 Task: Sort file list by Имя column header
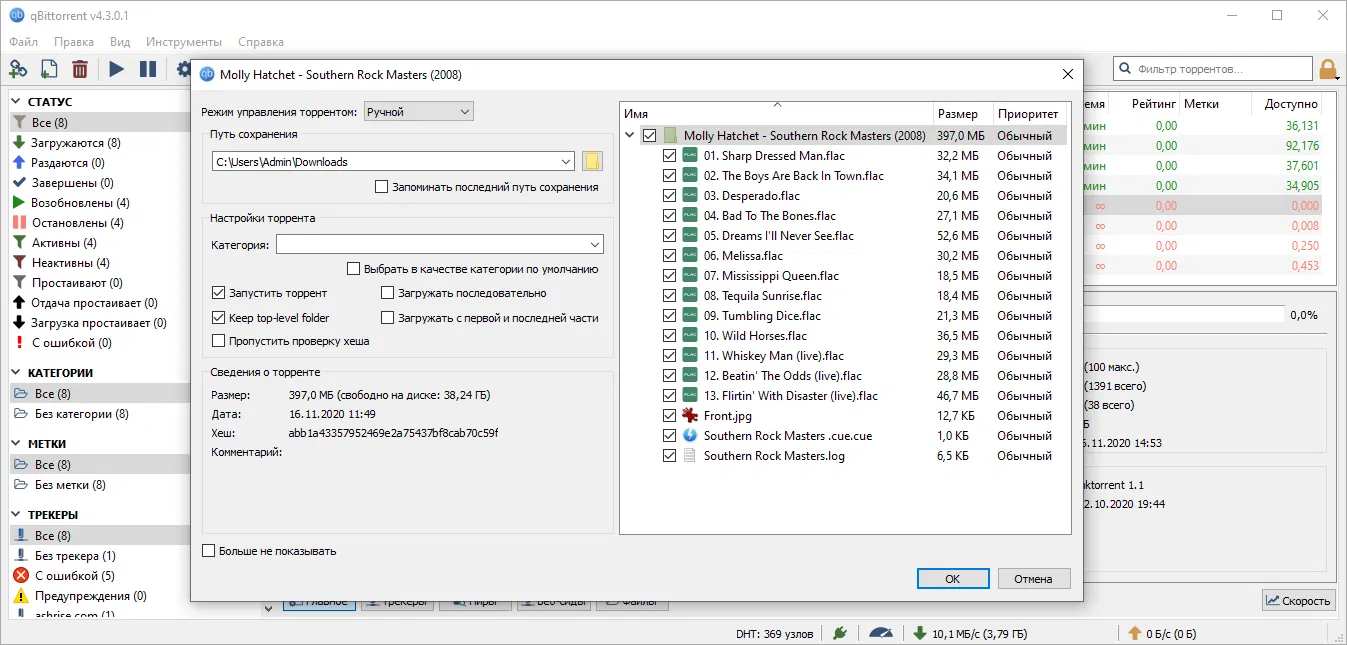(777, 114)
